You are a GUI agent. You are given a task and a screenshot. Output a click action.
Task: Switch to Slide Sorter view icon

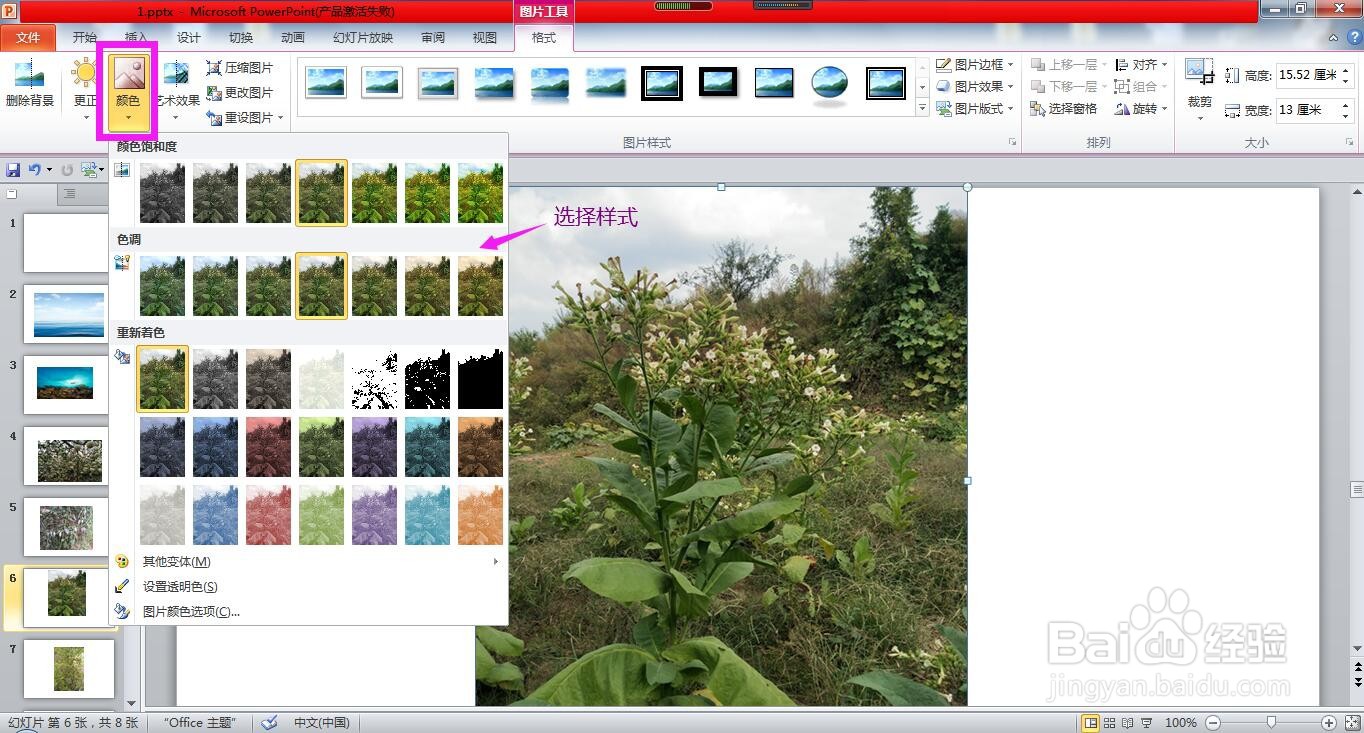tap(1110, 723)
